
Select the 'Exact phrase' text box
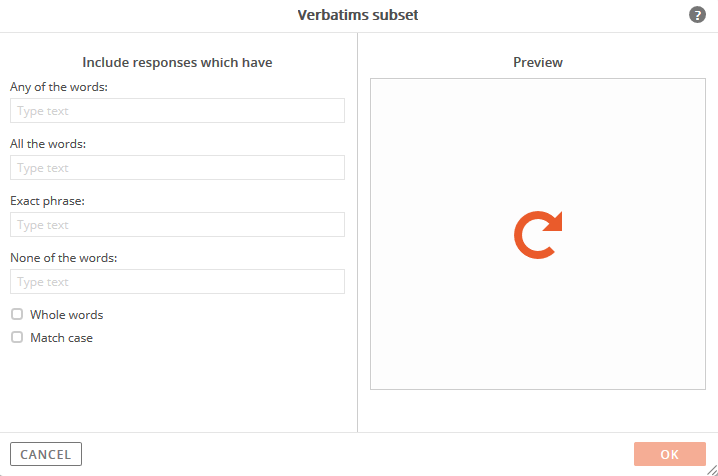pos(177,224)
